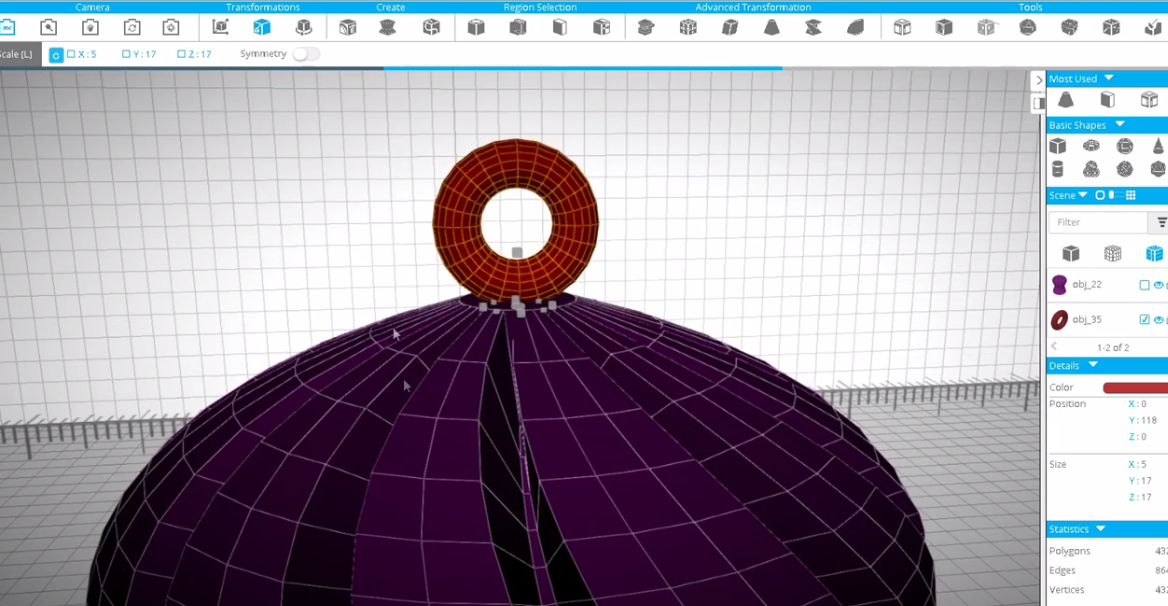
Task: Collapse the right side panel with chevron
Action: (1038, 80)
